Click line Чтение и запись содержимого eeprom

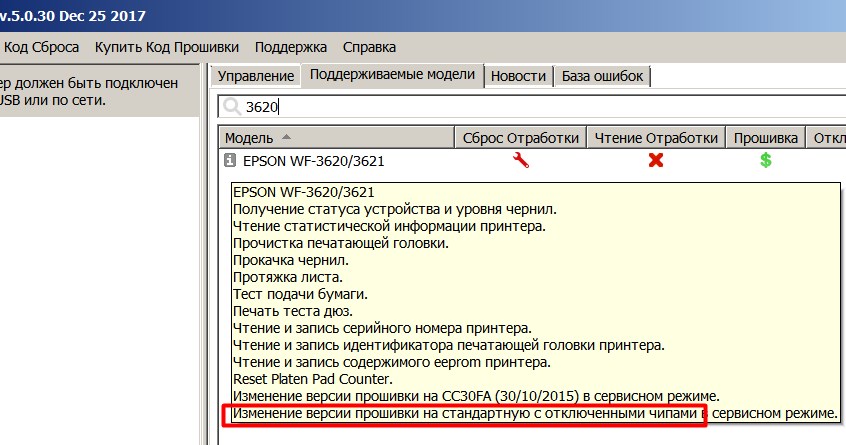click(x=392, y=362)
